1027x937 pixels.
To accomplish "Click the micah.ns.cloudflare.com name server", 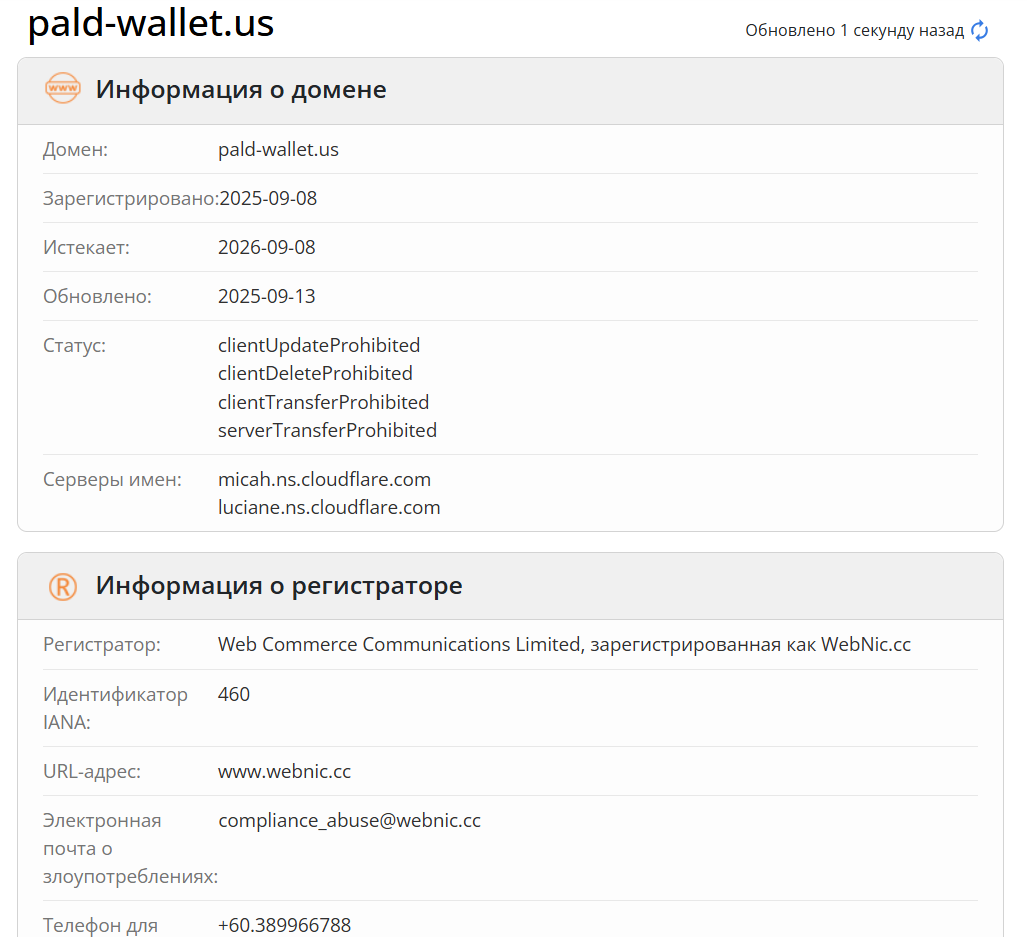I will 324,479.
